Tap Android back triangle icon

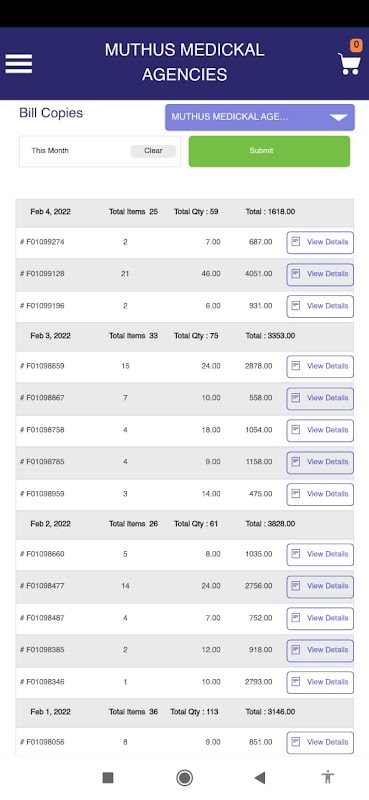coord(260,777)
